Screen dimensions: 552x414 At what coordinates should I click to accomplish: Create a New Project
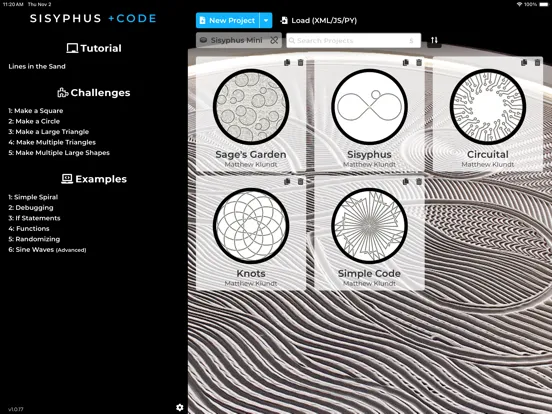tap(228, 20)
